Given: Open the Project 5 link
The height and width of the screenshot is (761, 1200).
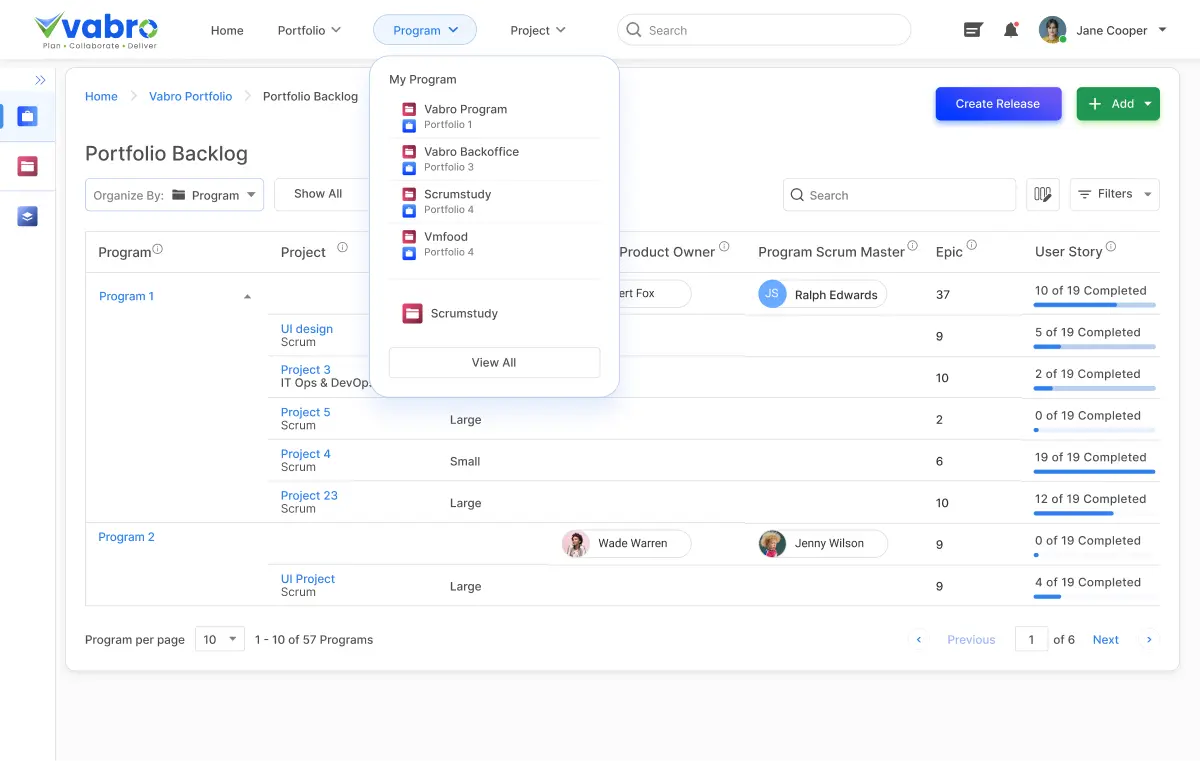Looking at the screenshot, I should tap(305, 411).
